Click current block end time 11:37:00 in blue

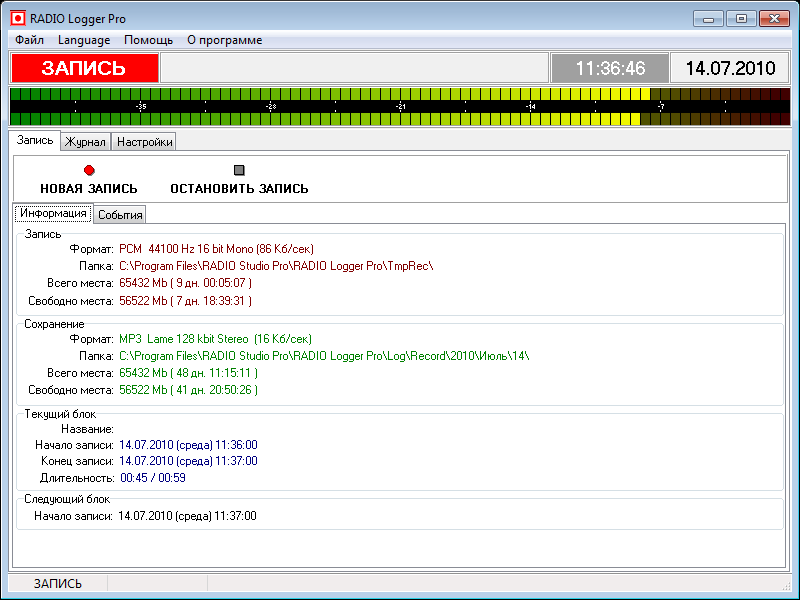click(188, 461)
